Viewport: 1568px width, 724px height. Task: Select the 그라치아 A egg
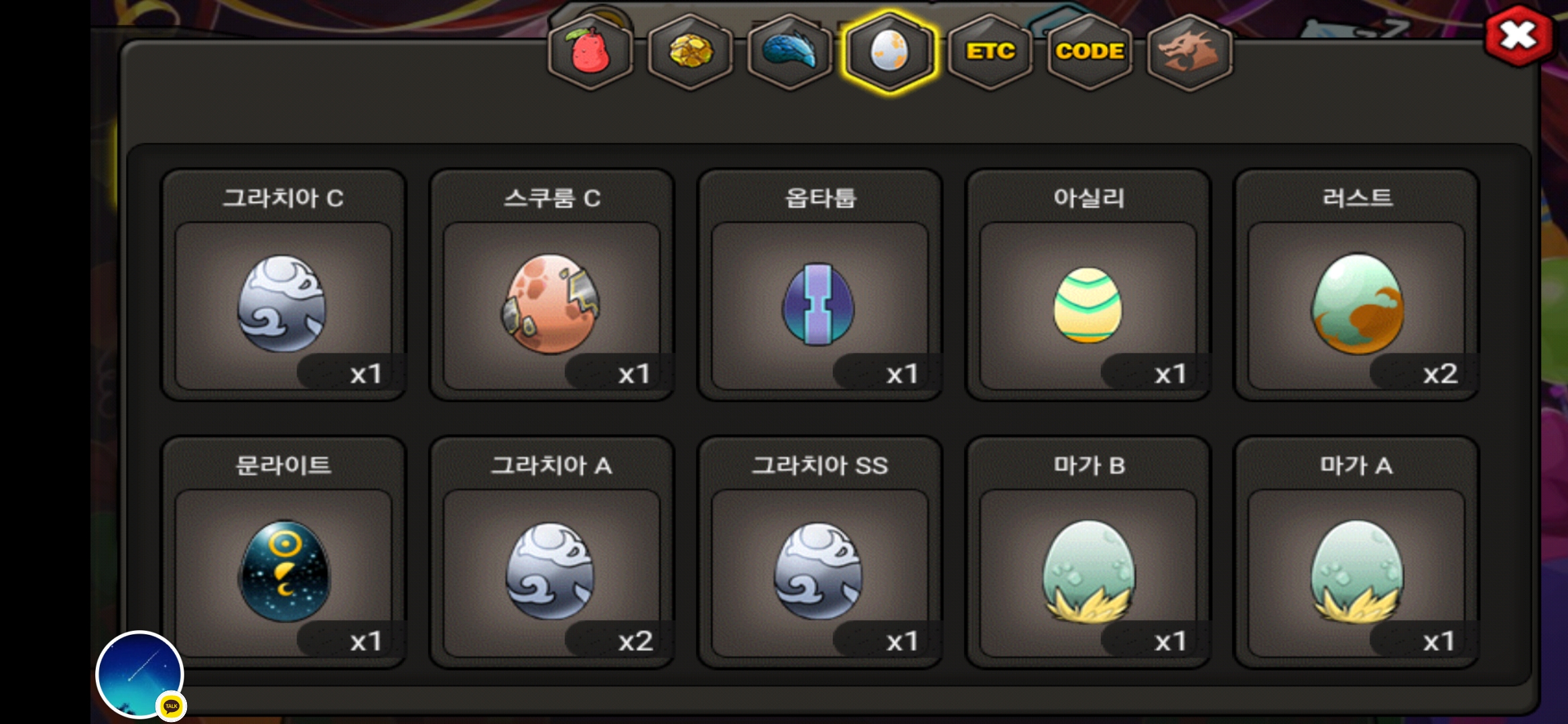pos(551,552)
